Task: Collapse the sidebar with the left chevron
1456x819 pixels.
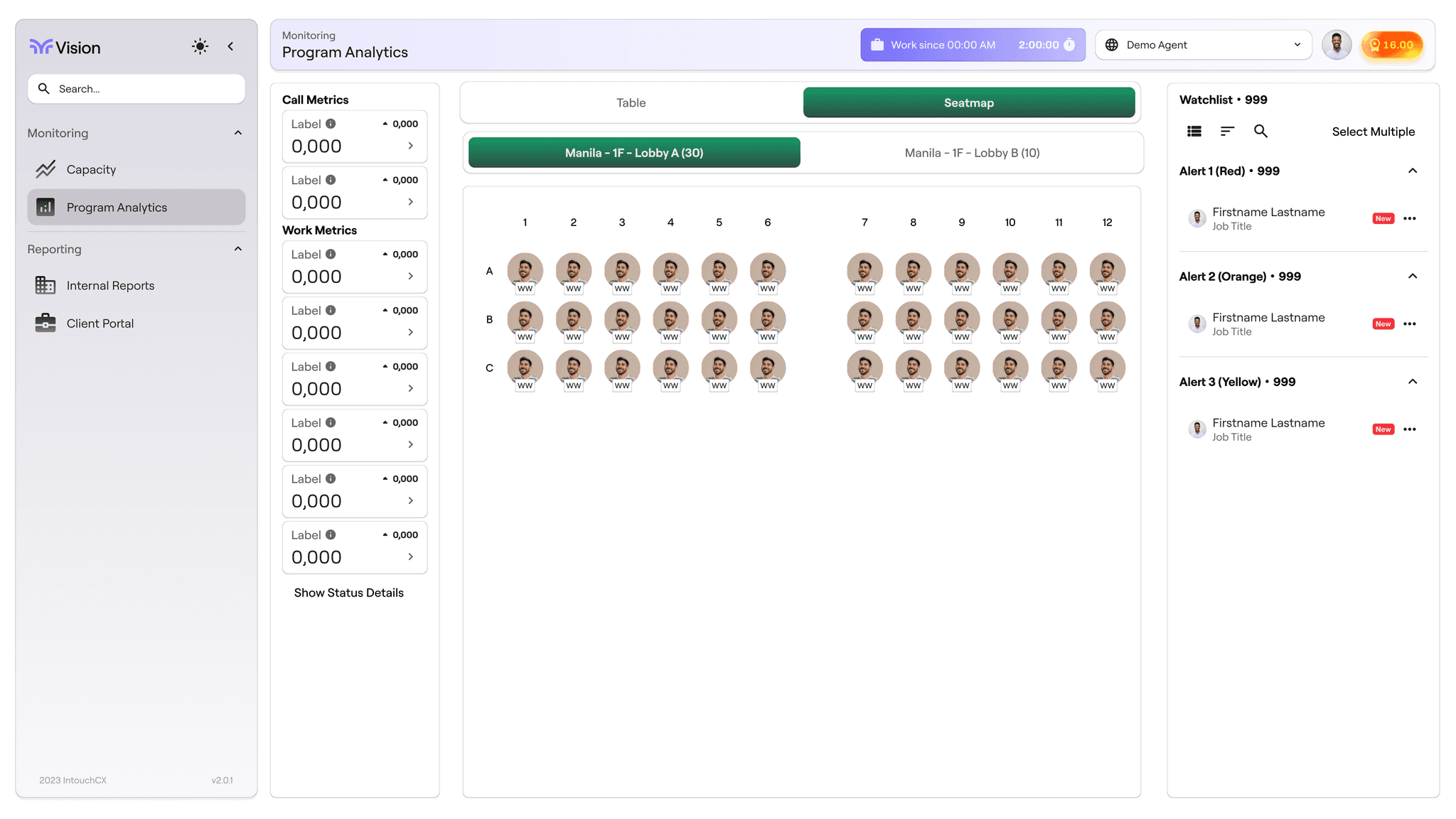Action: (230, 46)
